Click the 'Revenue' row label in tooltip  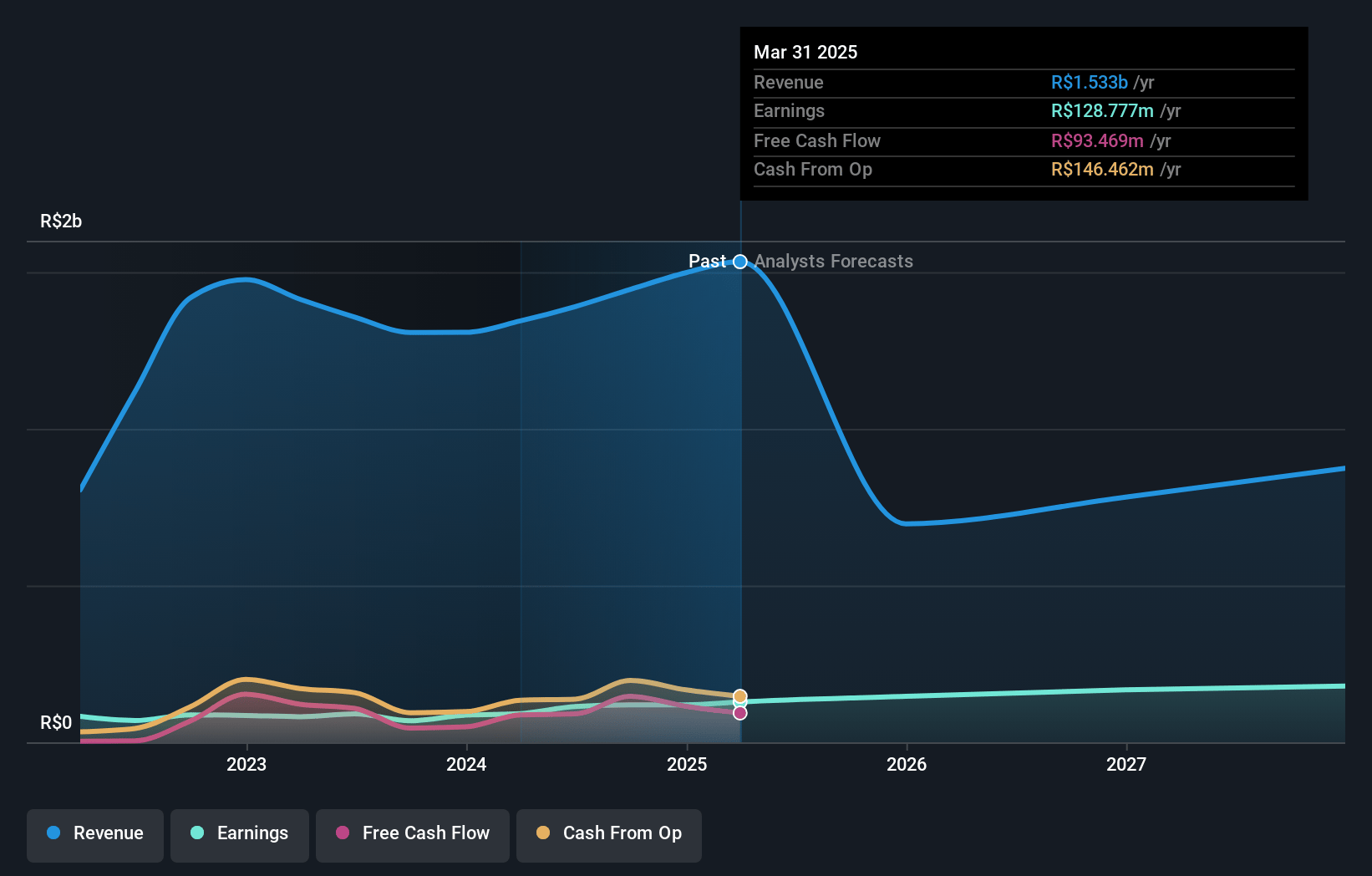pos(789,83)
